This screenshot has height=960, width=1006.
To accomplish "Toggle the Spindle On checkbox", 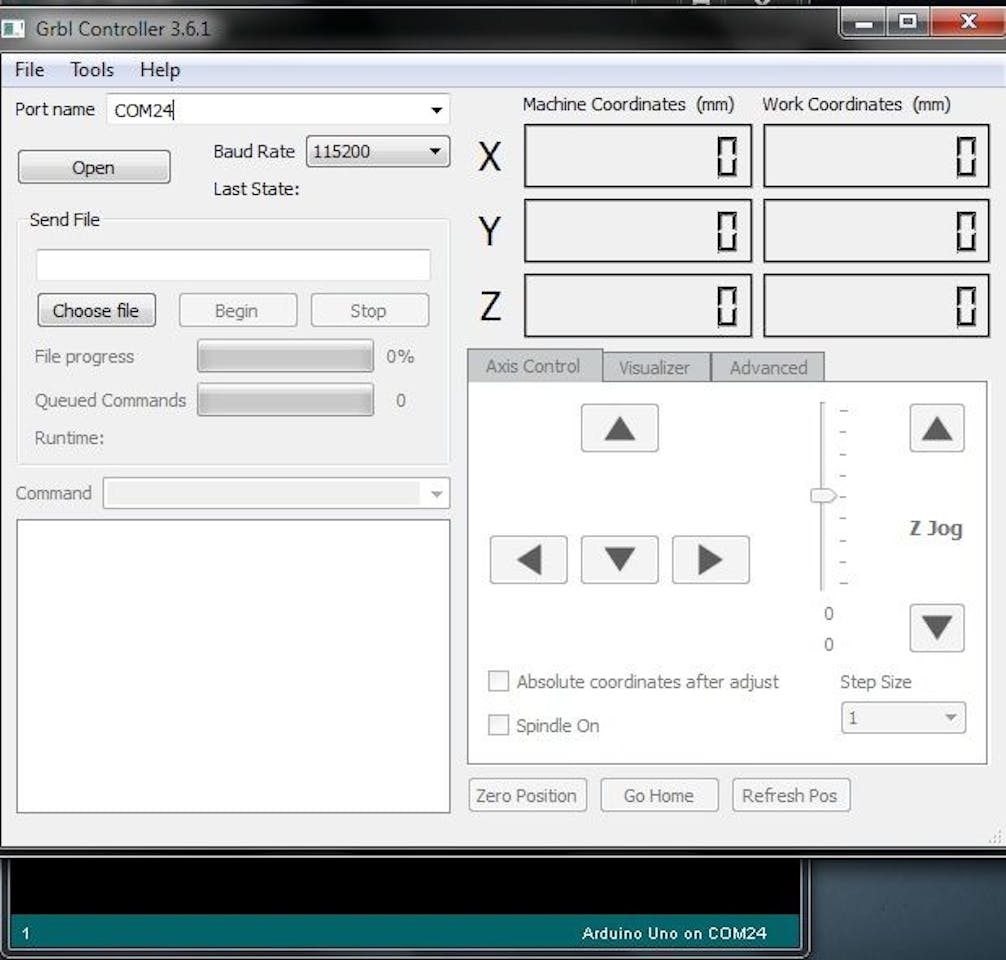I will (498, 726).
